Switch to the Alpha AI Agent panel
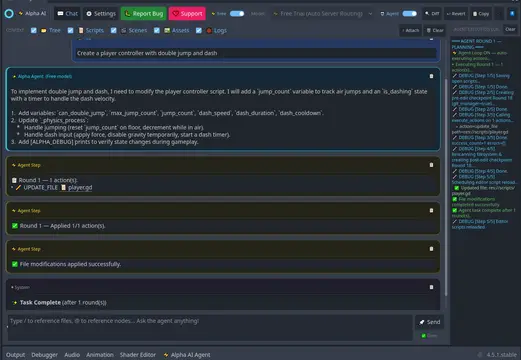 point(187,355)
